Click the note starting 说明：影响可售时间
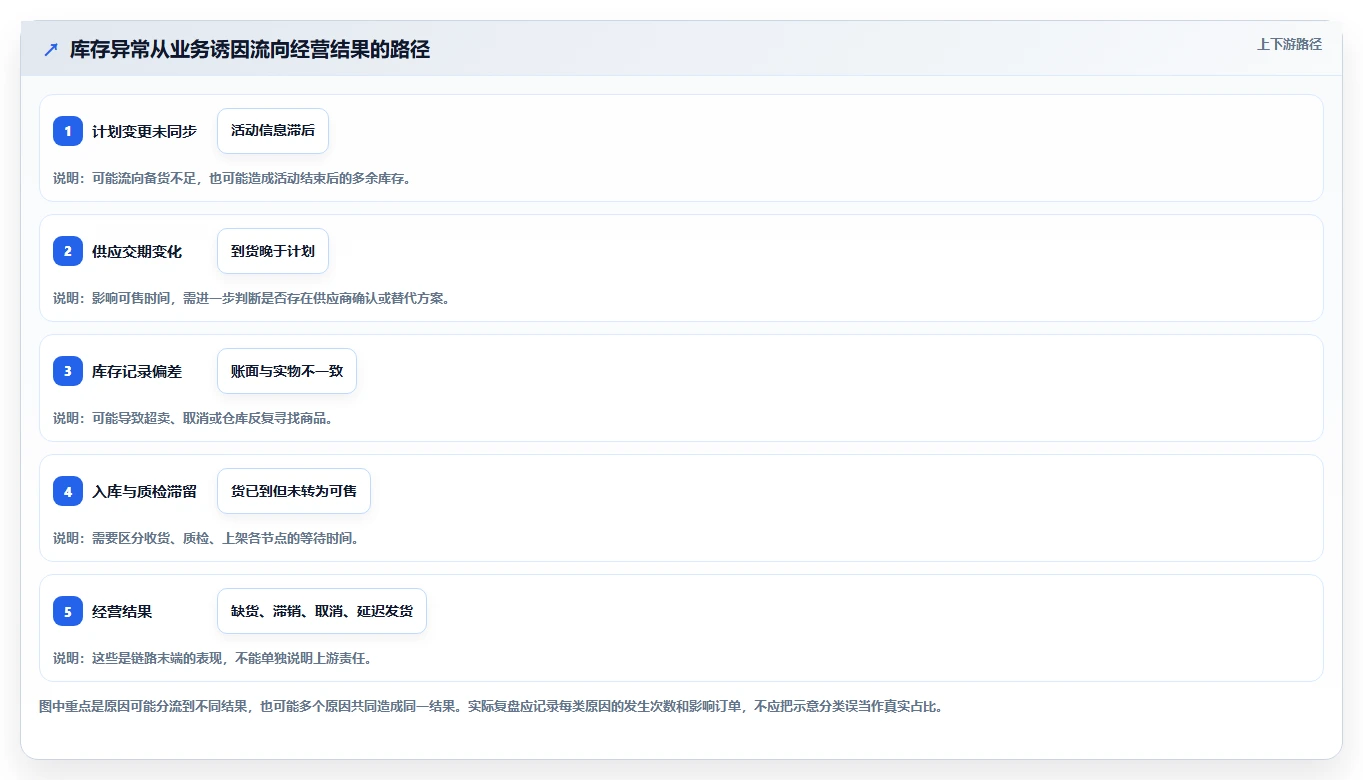The width and height of the screenshot is (1363, 780). [251, 298]
